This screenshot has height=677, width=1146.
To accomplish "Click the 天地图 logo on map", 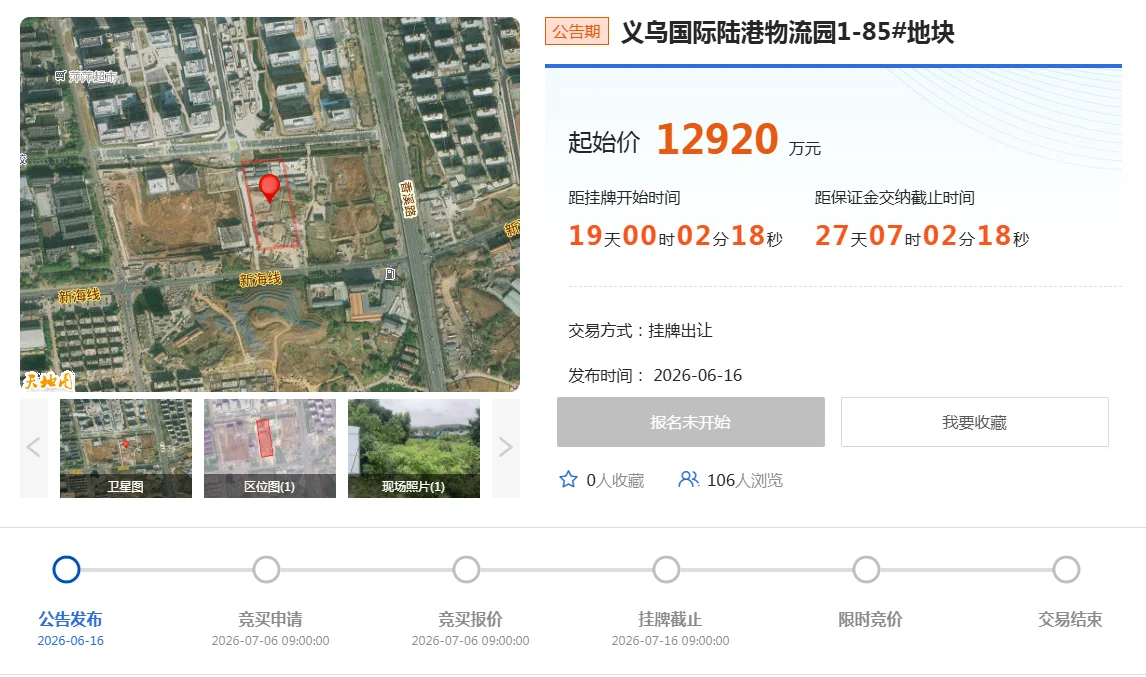I will (48, 380).
